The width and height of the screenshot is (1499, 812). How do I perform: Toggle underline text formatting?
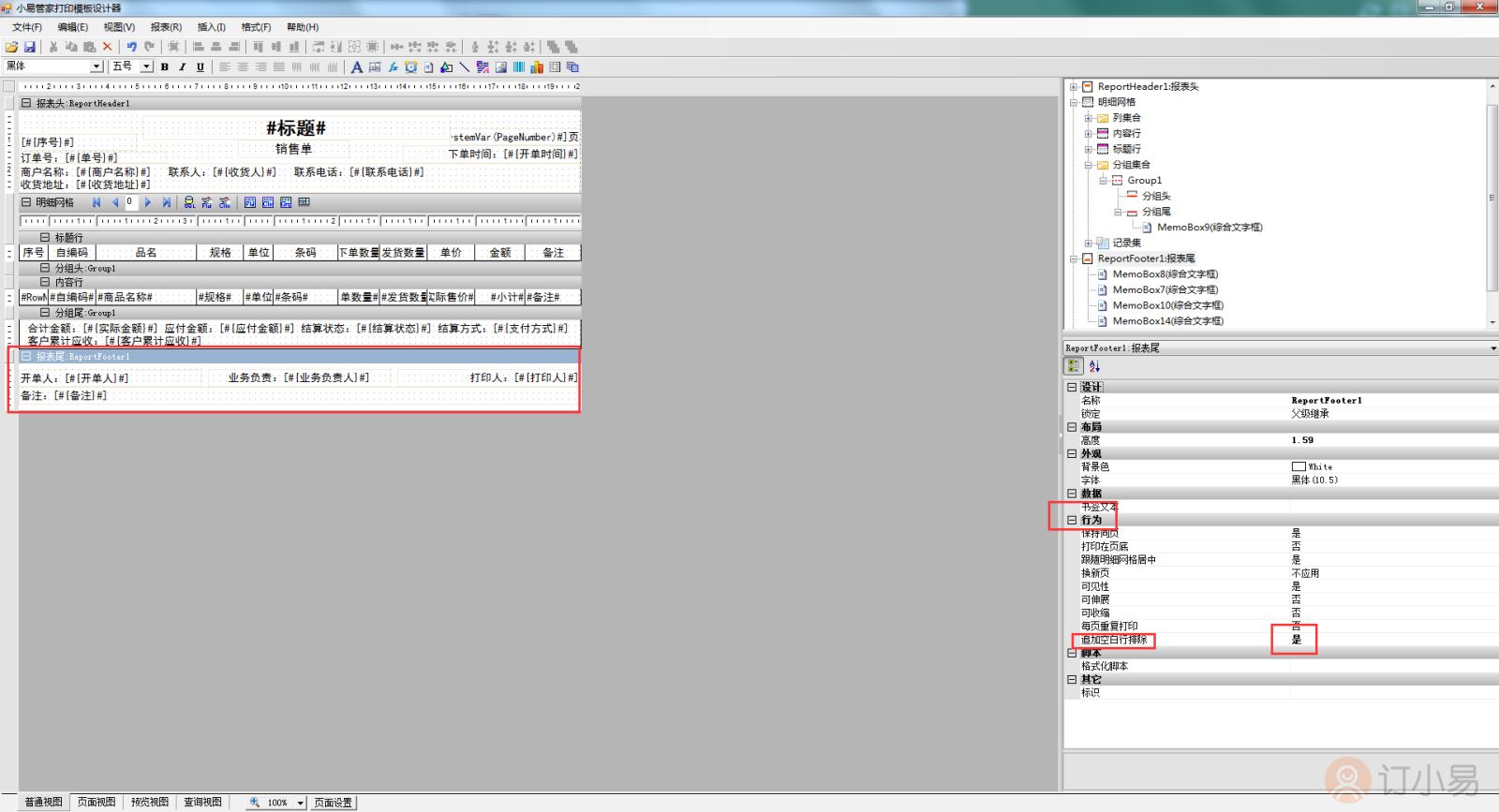[200, 67]
